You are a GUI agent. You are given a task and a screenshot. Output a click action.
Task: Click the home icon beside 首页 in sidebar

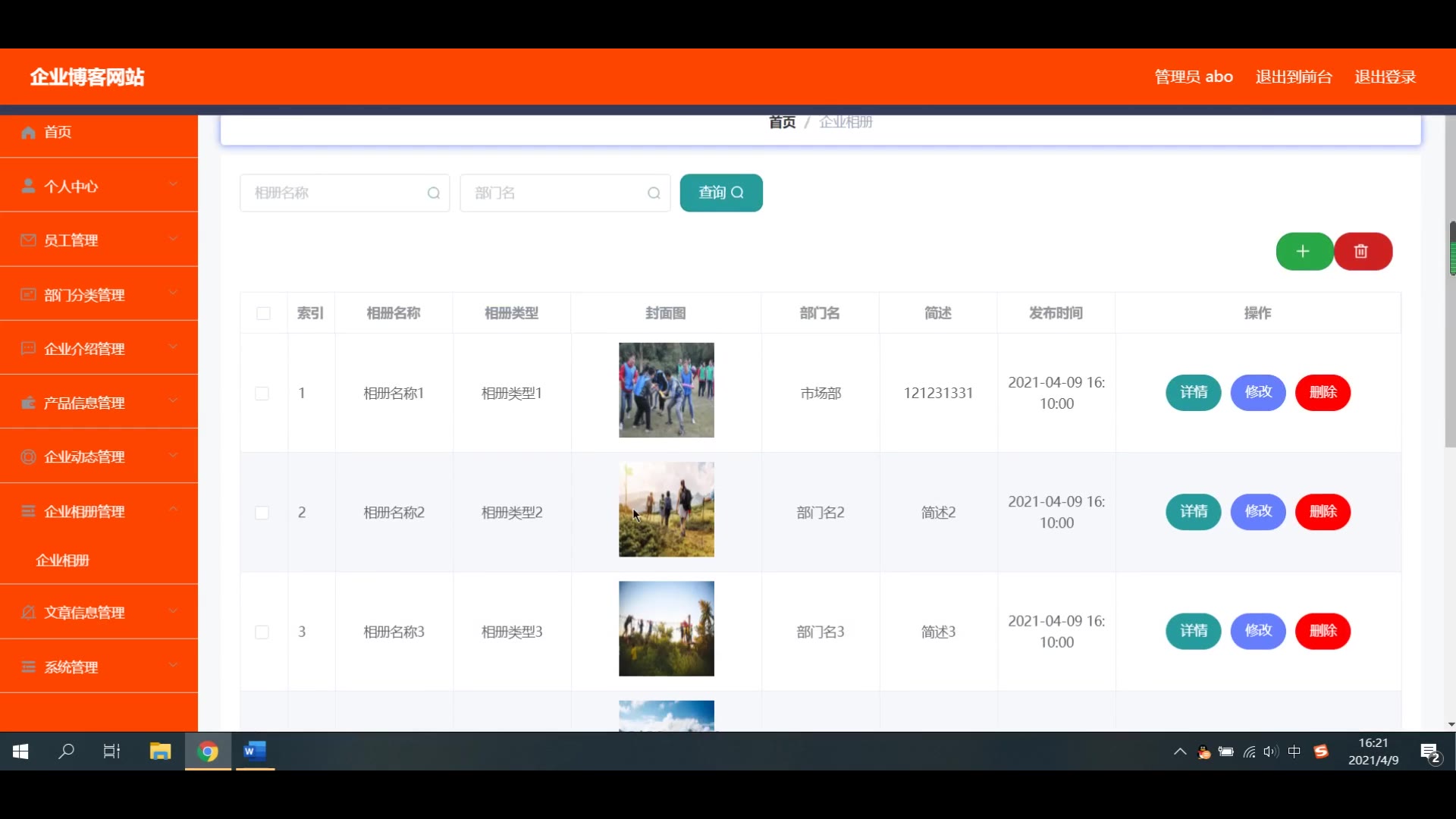click(x=28, y=133)
